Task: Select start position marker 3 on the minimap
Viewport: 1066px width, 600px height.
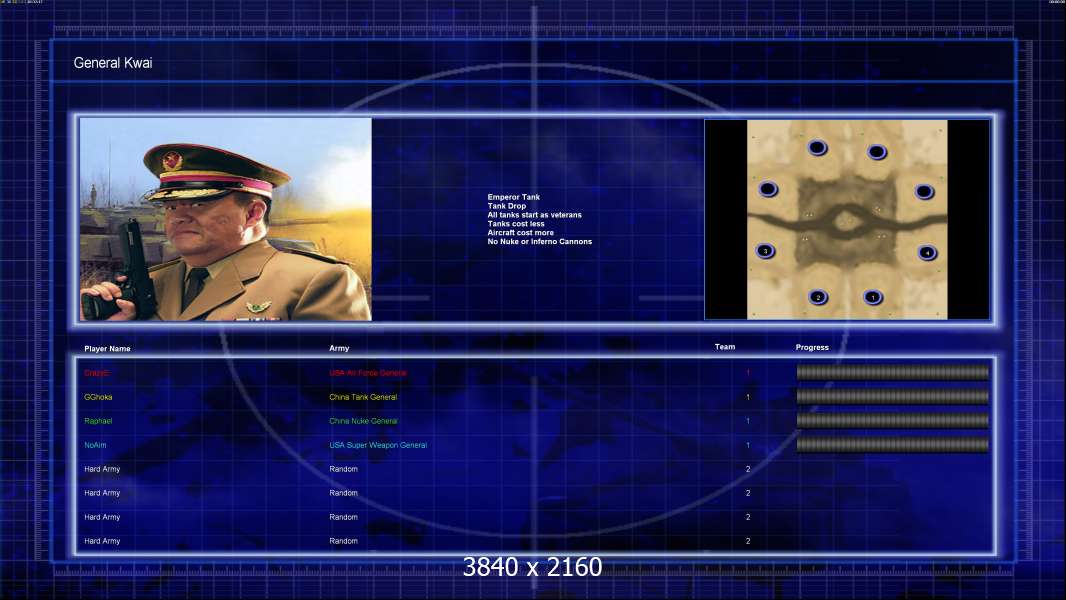Action: [x=766, y=251]
